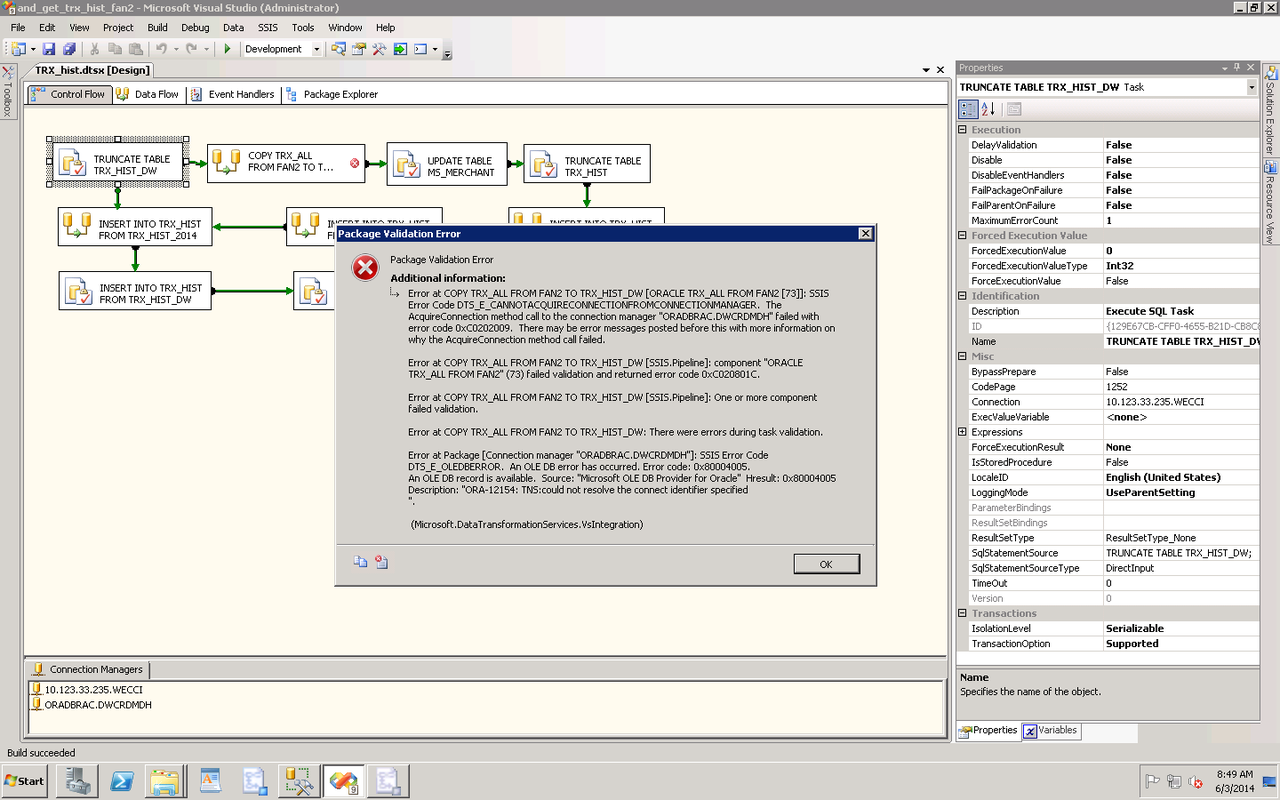
Task: Click the Start Page toolbar icon
Action: [x=400, y=49]
